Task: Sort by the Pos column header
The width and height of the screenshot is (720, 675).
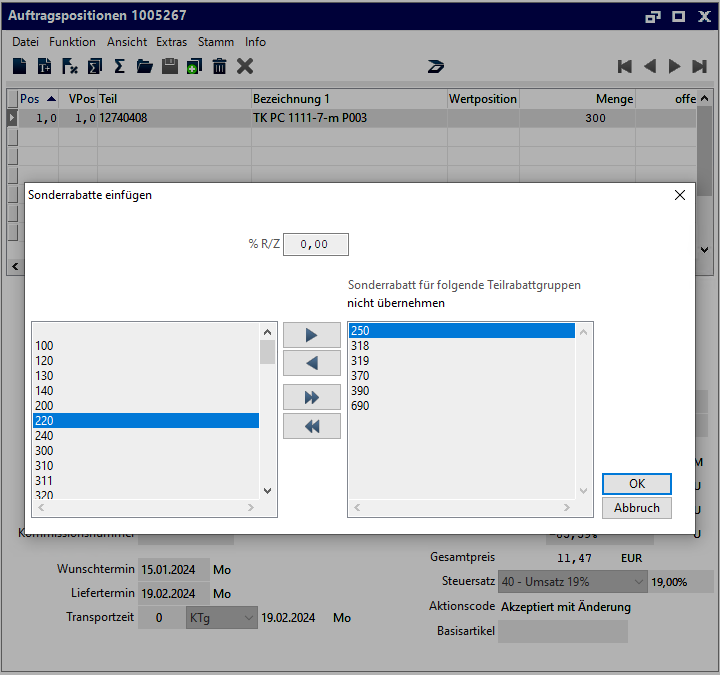Action: 38,99
